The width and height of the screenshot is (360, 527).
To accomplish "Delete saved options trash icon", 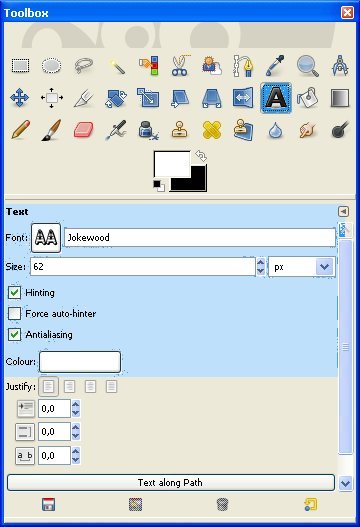I will click(223, 504).
